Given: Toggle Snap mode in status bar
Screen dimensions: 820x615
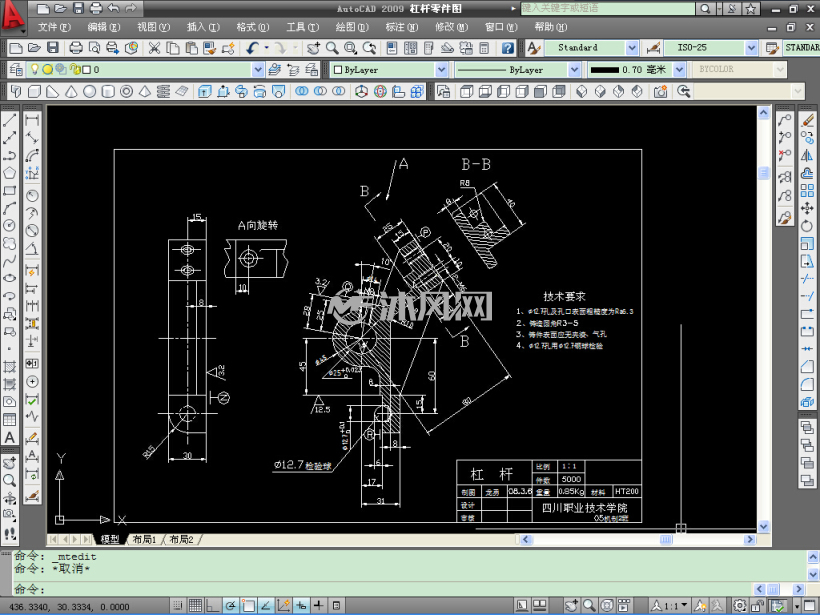Looking at the screenshot, I should pos(178,606).
